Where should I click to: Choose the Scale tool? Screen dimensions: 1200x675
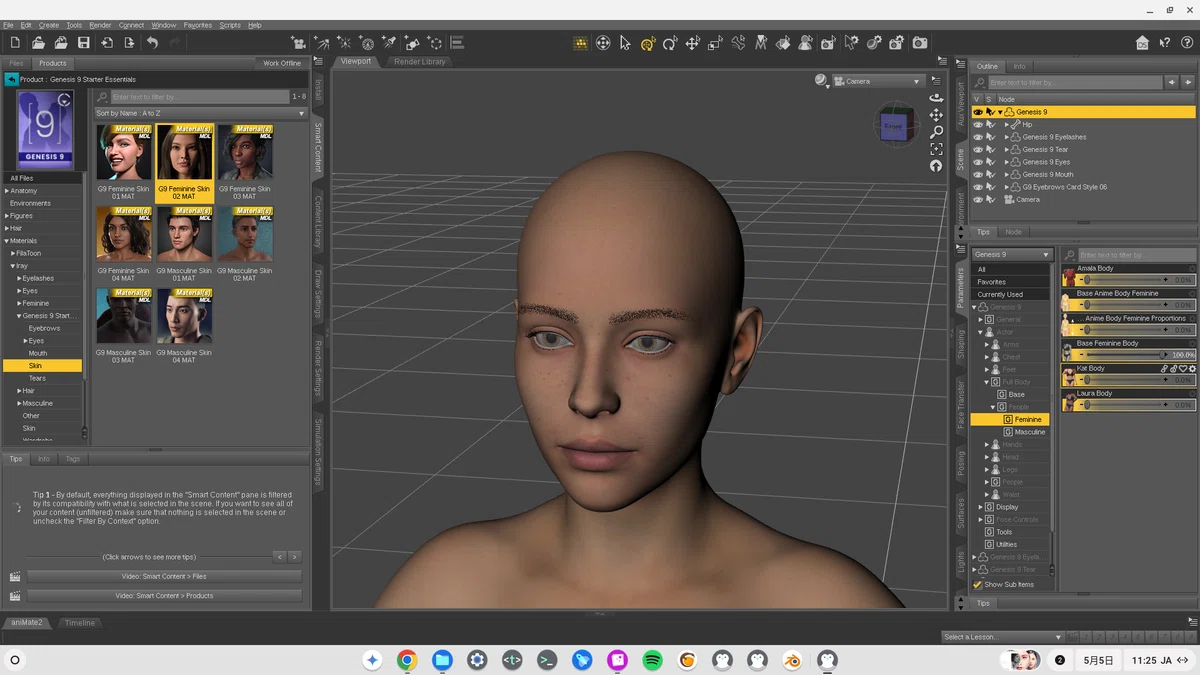(x=715, y=43)
